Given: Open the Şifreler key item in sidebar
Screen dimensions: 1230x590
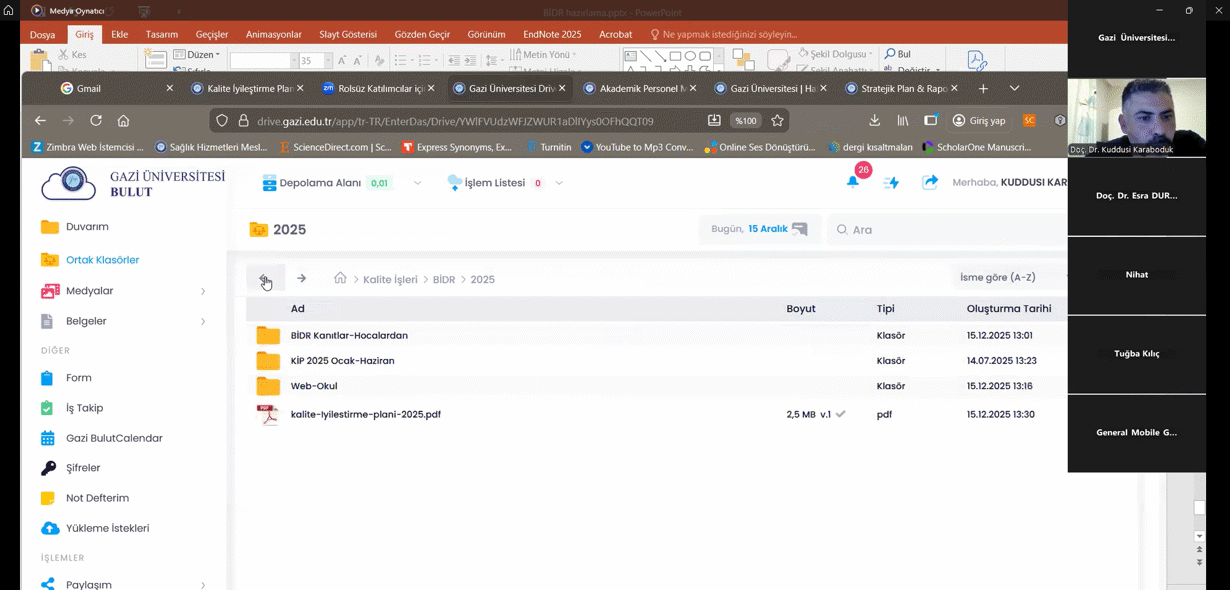Looking at the screenshot, I should tap(83, 468).
